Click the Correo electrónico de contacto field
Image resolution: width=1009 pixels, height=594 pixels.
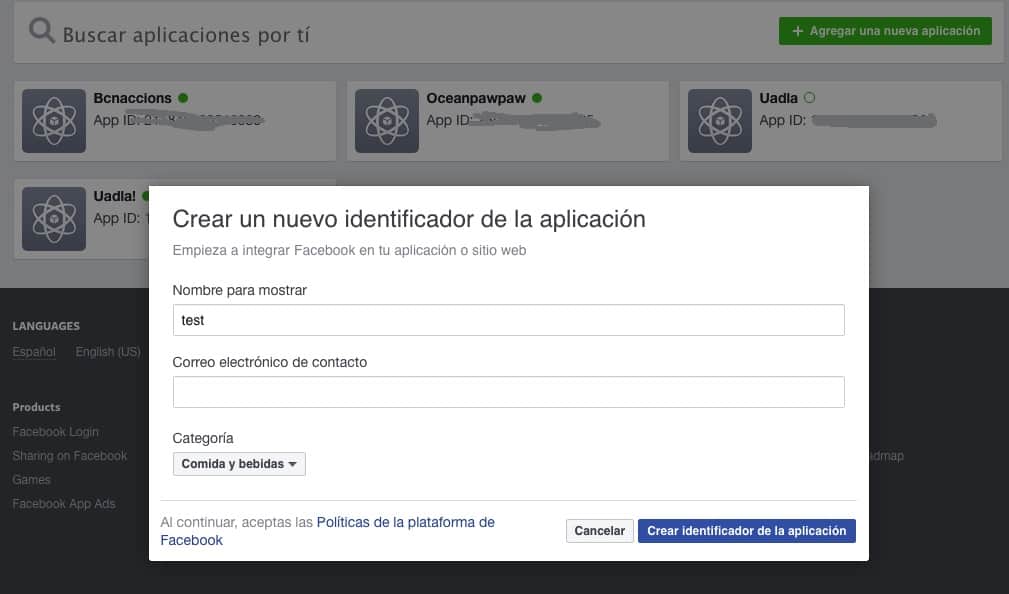pyautogui.click(x=508, y=392)
